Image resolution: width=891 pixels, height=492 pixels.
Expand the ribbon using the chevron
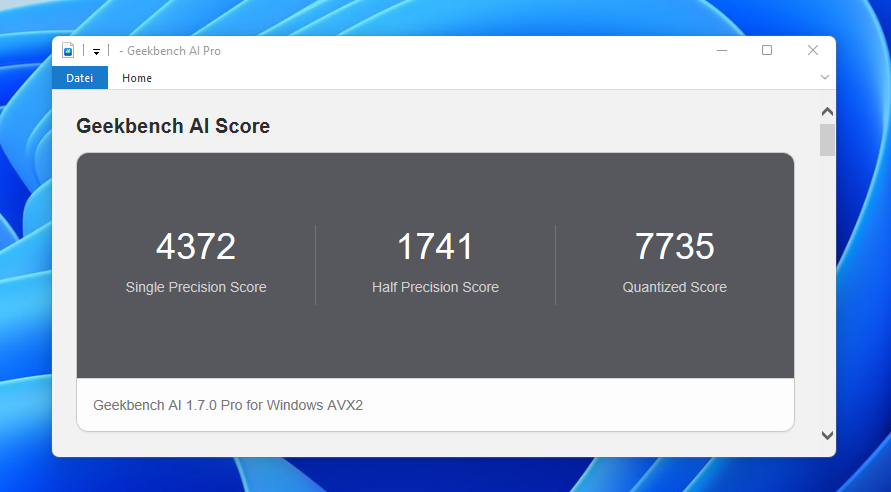pyautogui.click(x=825, y=77)
